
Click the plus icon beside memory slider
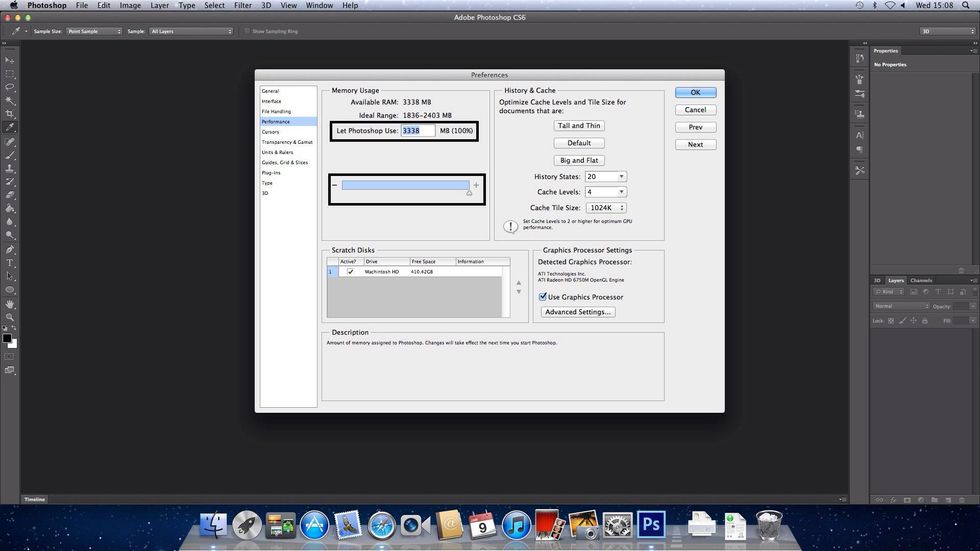click(x=476, y=185)
